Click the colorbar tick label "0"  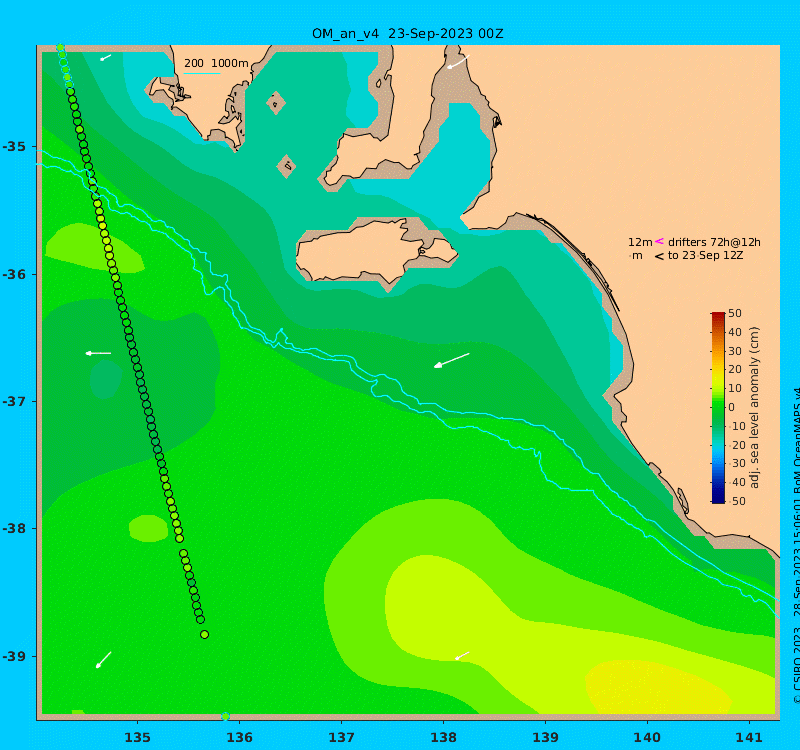coord(732,407)
